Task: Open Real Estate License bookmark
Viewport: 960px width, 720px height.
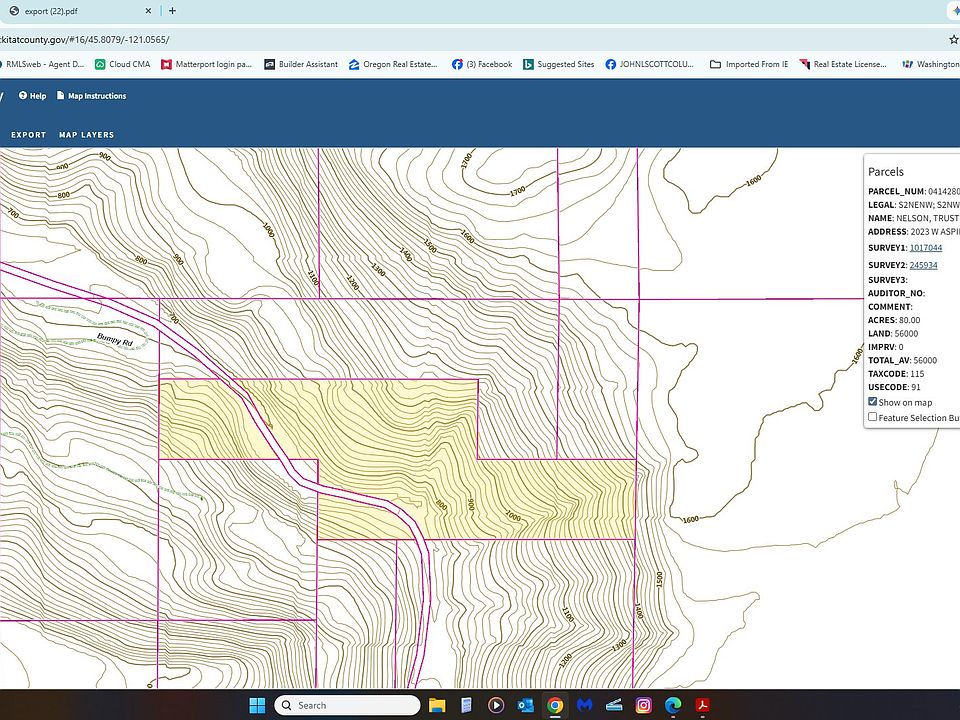Action: coord(843,64)
